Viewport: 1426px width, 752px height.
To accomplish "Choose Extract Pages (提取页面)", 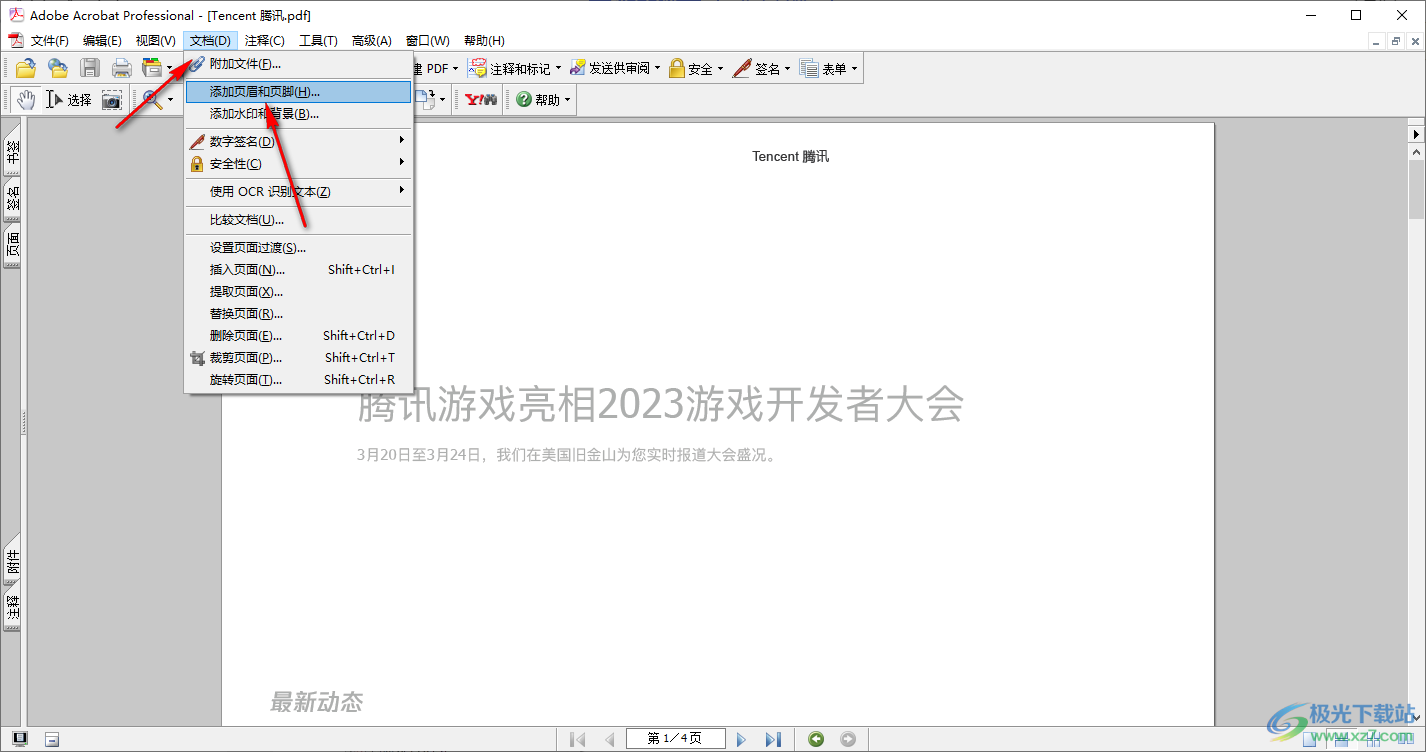I will click(x=298, y=292).
